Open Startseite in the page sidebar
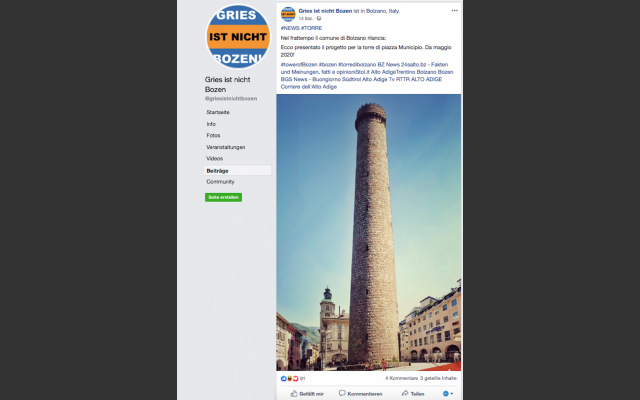The height and width of the screenshot is (400, 640). [218, 112]
